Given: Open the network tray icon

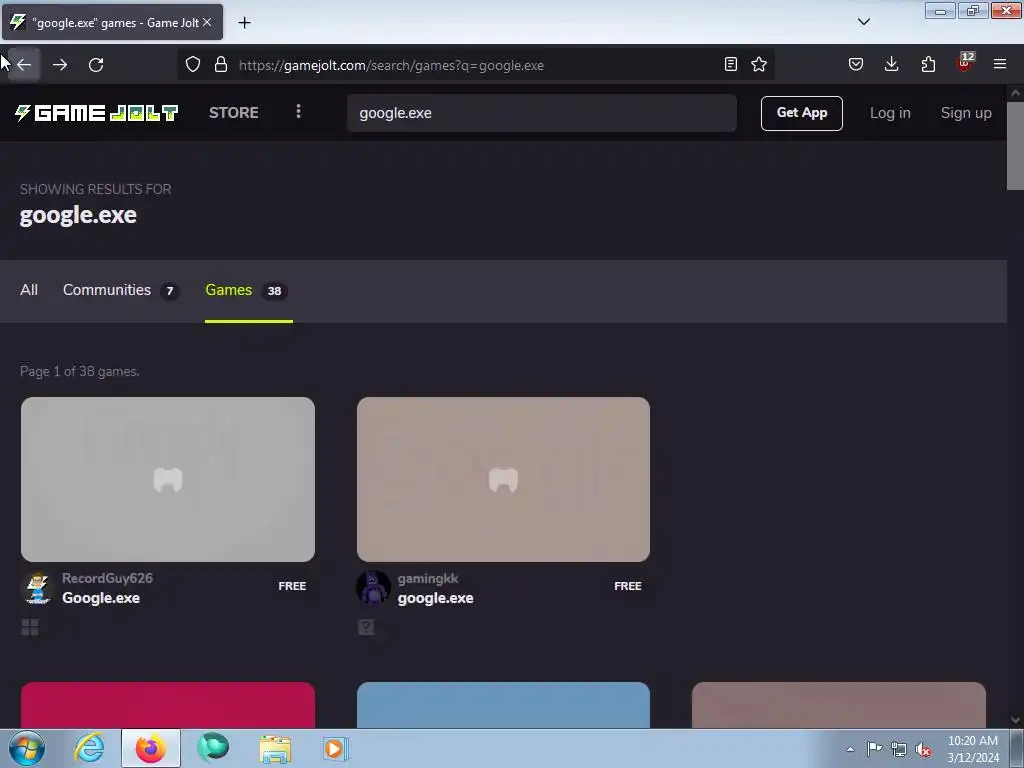Looking at the screenshot, I should pyautogui.click(x=899, y=749).
